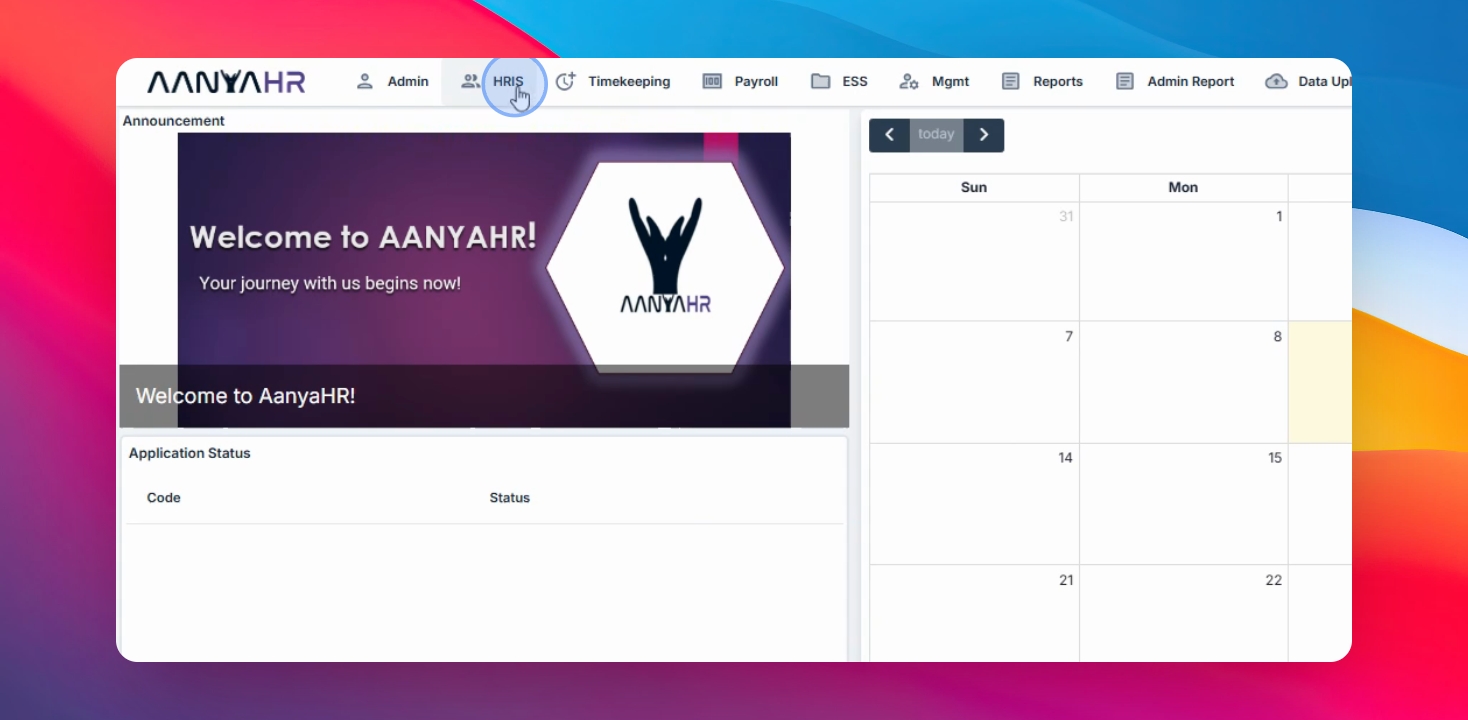
Task: Click the HRIS people icon
Action: point(470,82)
